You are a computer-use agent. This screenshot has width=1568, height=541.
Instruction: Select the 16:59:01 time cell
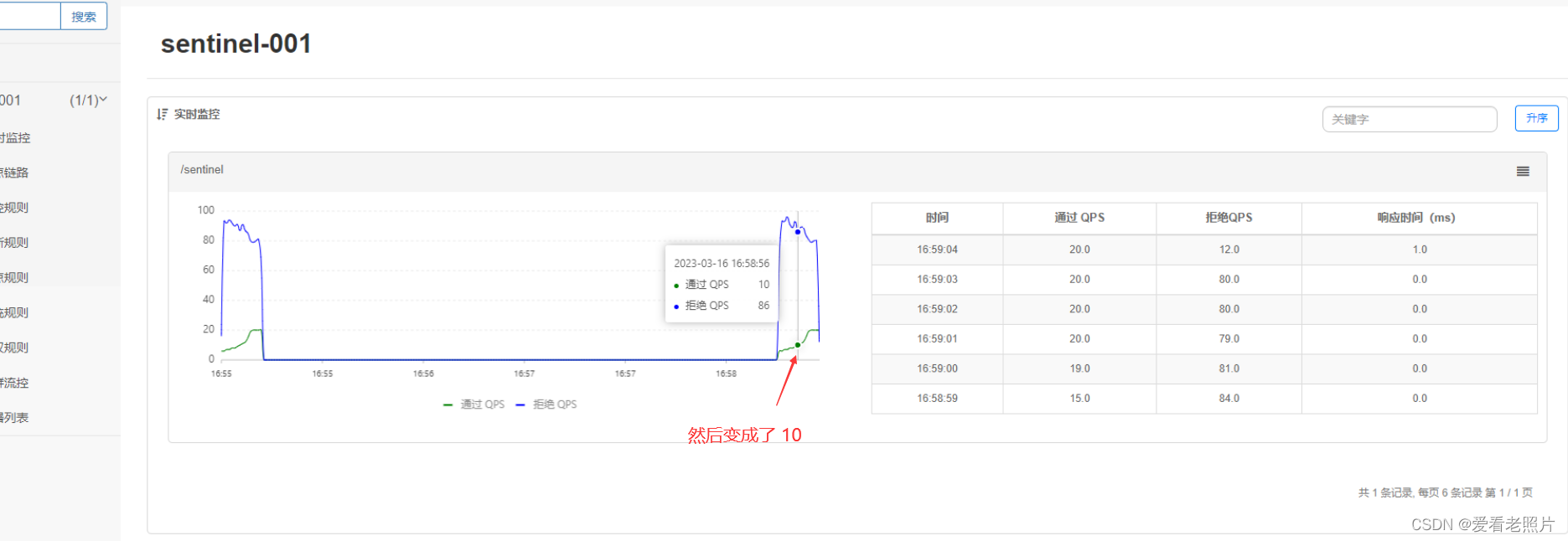(937, 339)
